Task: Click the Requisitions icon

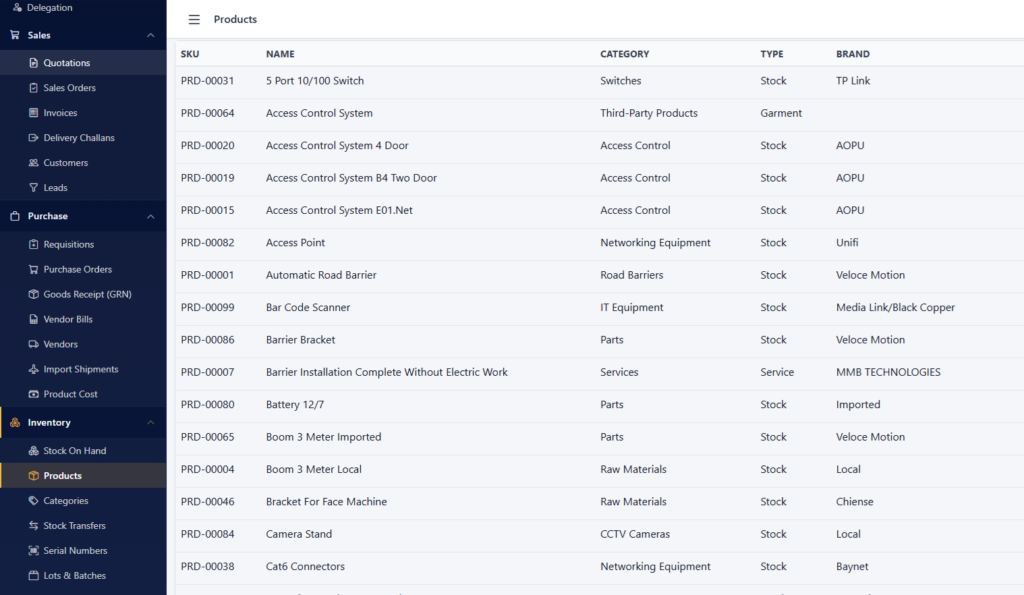Action: [x=33, y=244]
